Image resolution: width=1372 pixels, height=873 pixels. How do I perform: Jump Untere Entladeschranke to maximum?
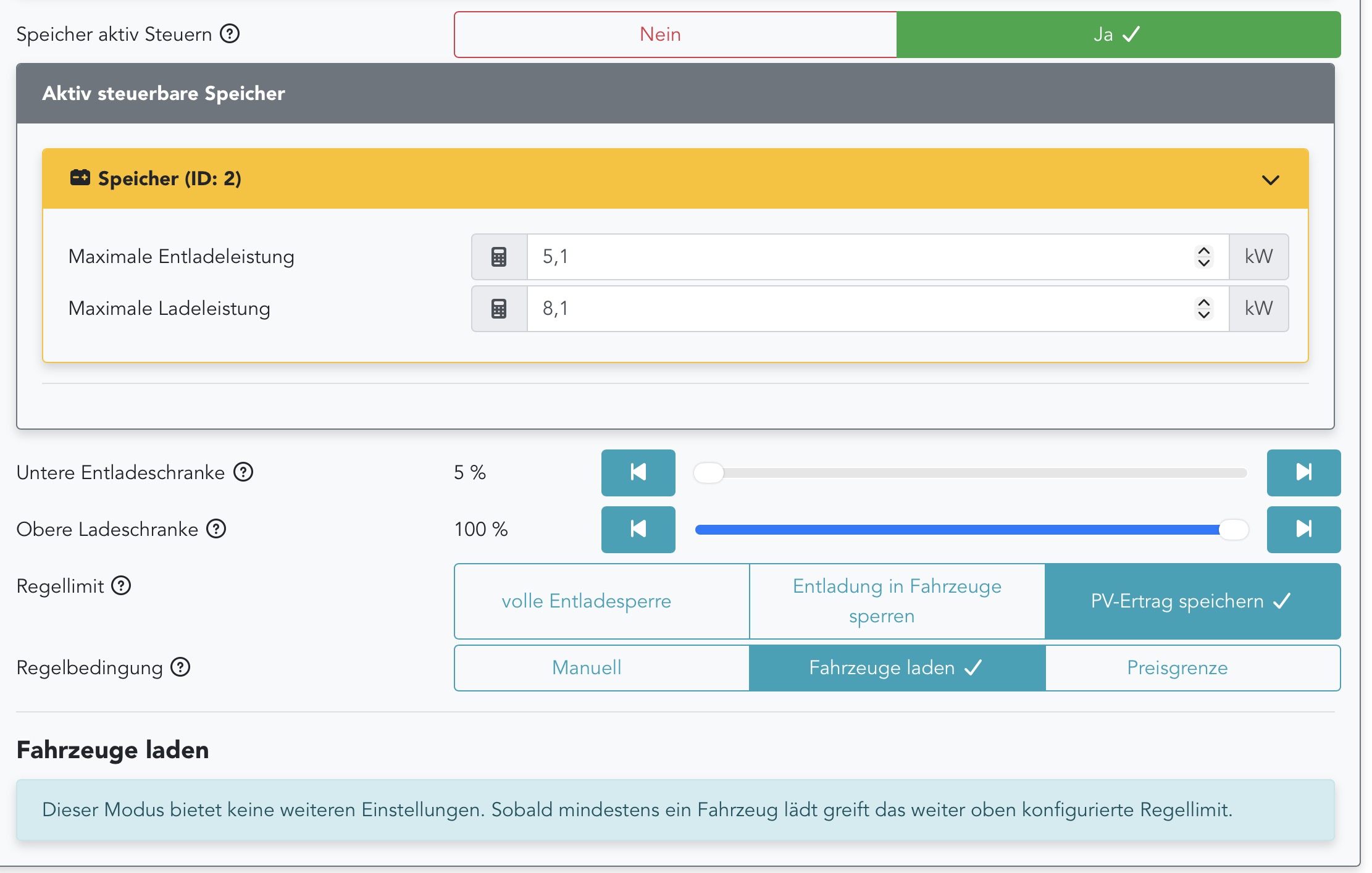click(1303, 472)
